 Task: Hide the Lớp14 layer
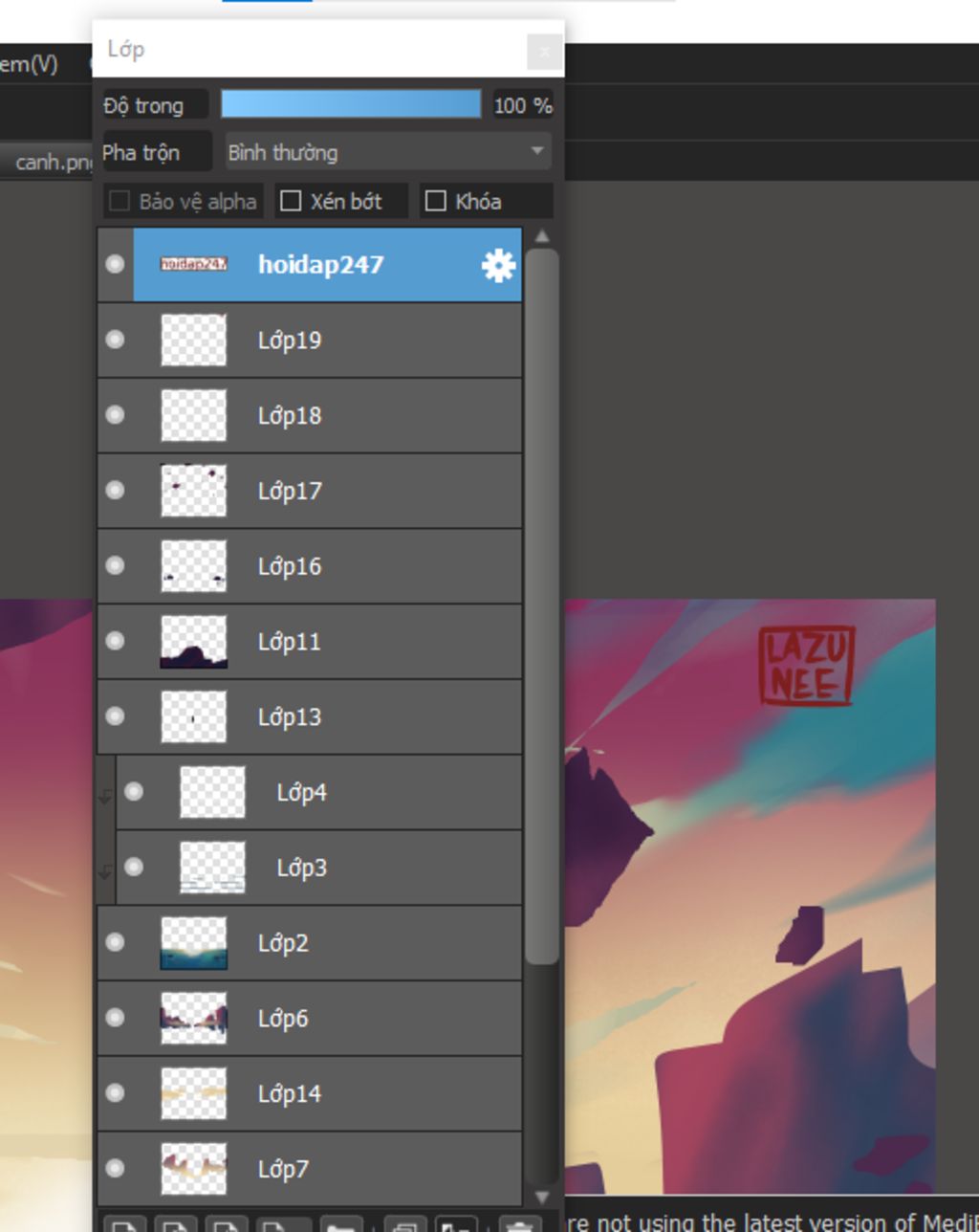click(115, 1092)
